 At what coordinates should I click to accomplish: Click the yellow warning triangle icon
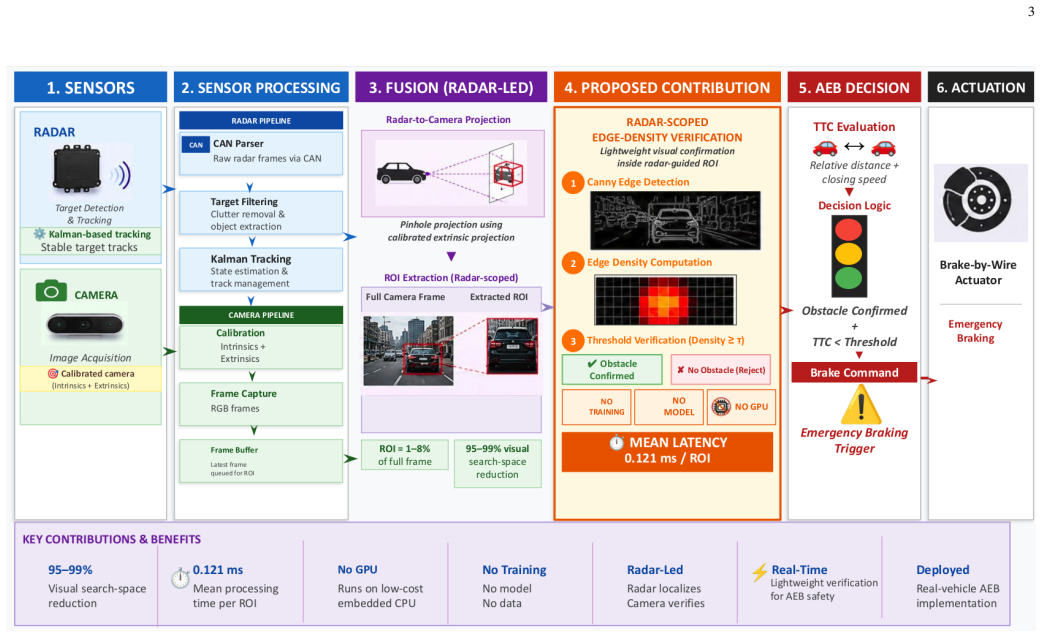click(x=861, y=404)
